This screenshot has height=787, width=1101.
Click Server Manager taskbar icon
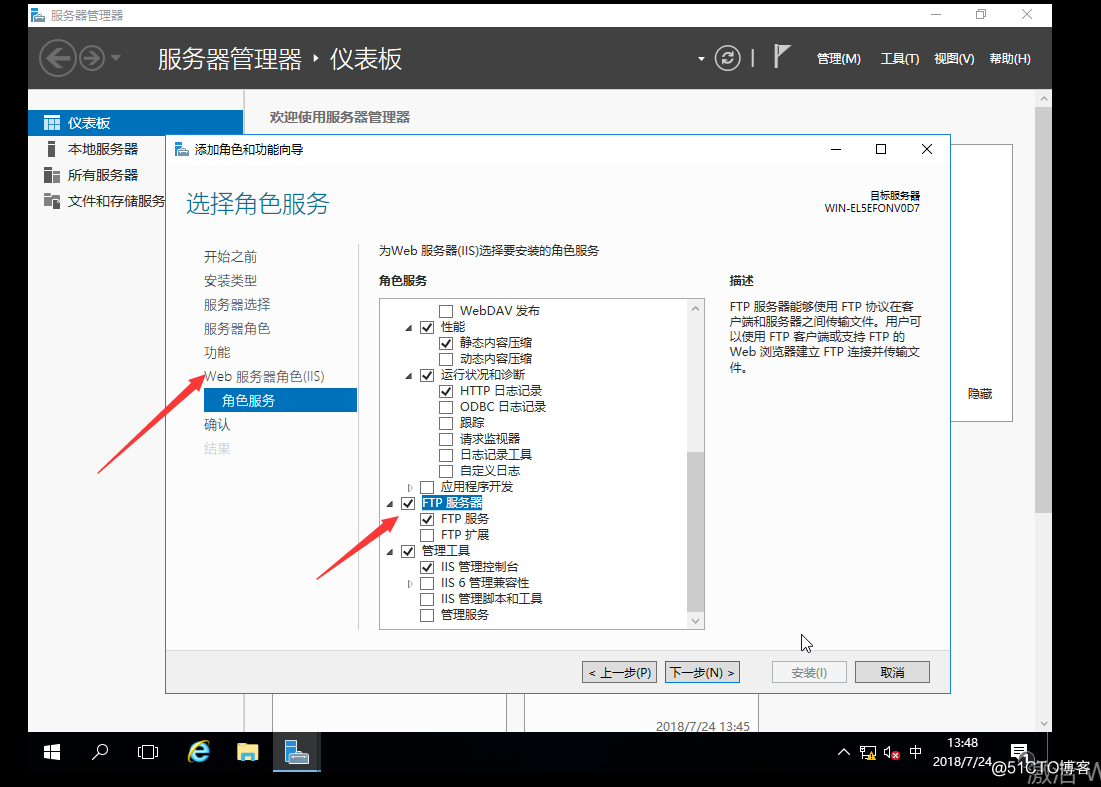pyautogui.click(x=296, y=752)
